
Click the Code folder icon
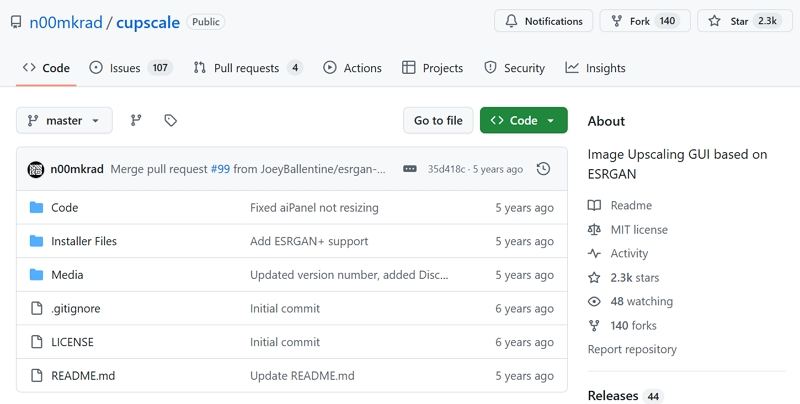36,208
